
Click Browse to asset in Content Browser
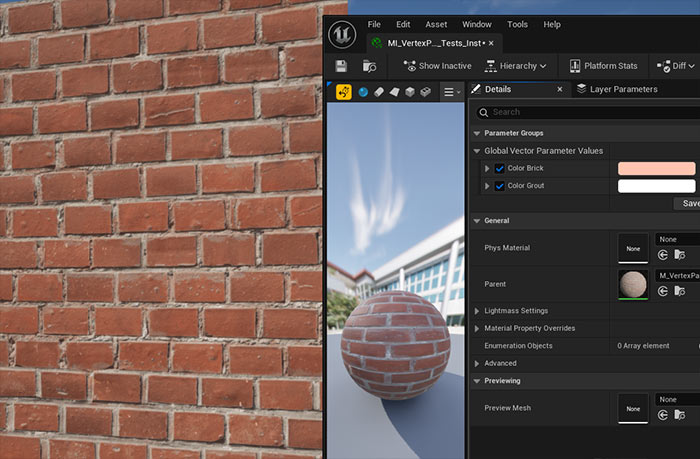[x=369, y=66]
